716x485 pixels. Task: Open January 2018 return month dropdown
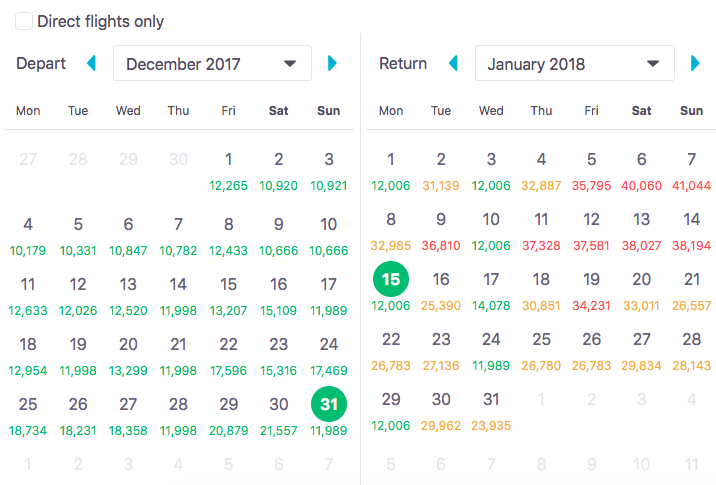click(x=574, y=64)
